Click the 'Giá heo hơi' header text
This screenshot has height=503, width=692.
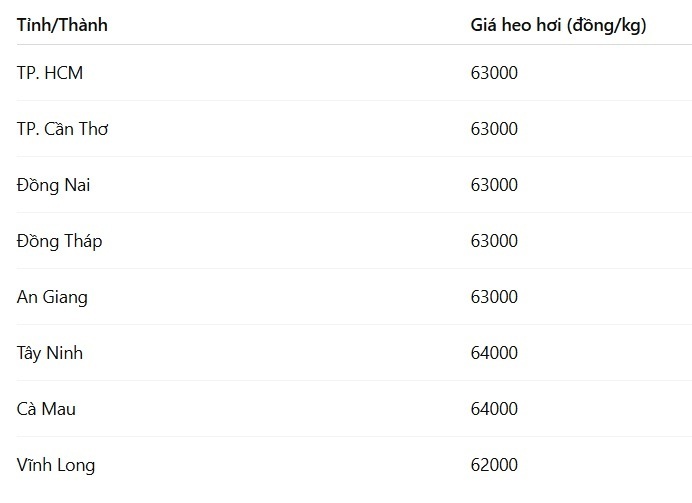point(516,25)
